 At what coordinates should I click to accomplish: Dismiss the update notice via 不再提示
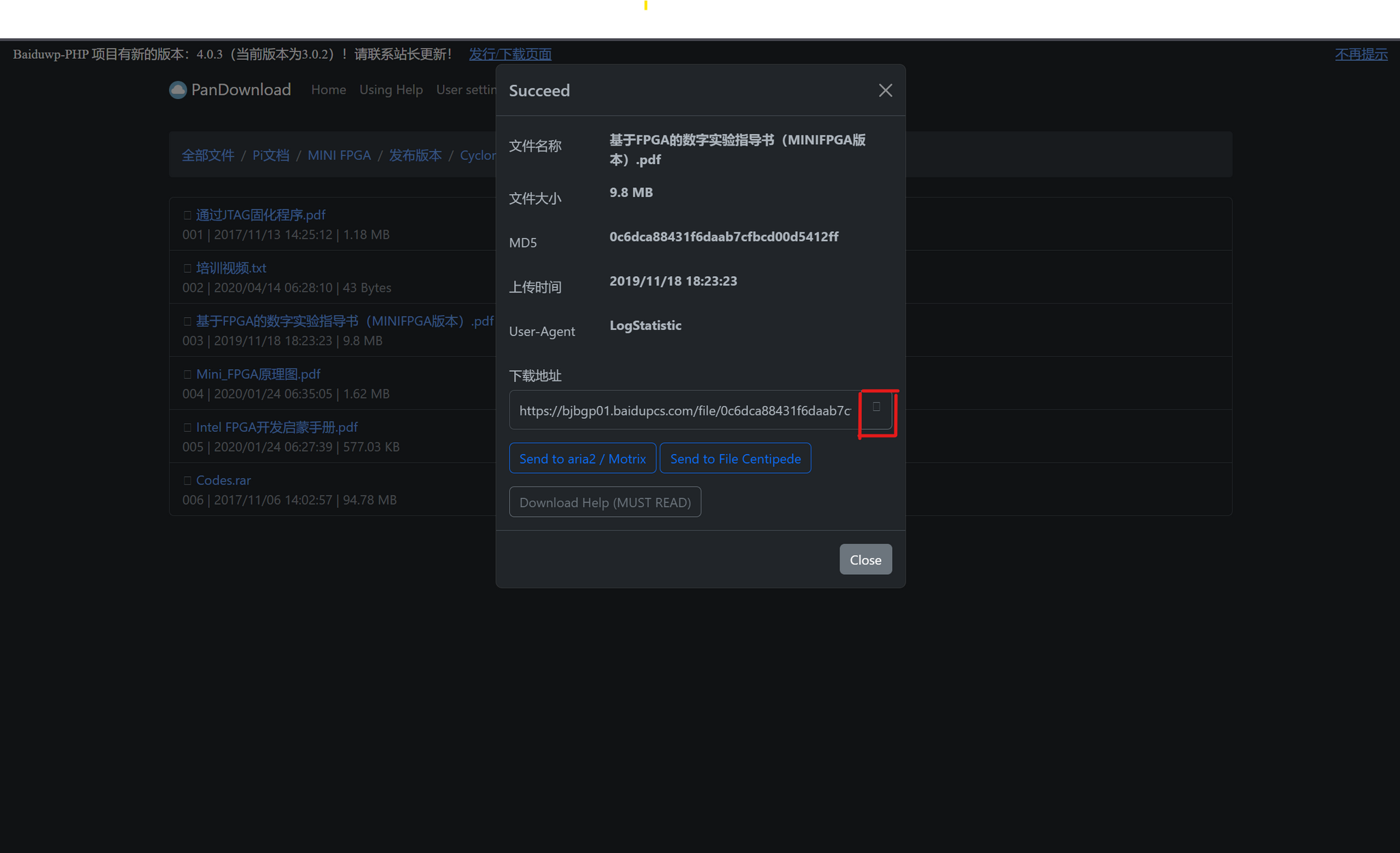point(1361,54)
